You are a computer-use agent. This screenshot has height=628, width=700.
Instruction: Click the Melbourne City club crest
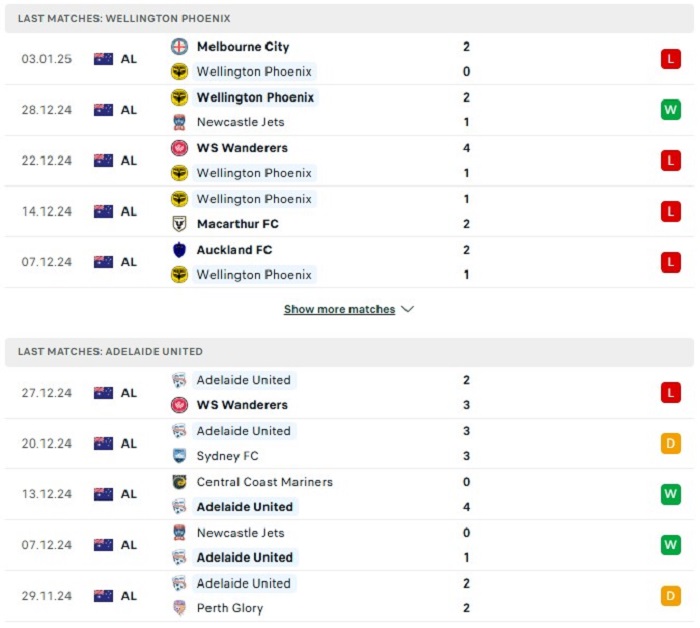(179, 46)
